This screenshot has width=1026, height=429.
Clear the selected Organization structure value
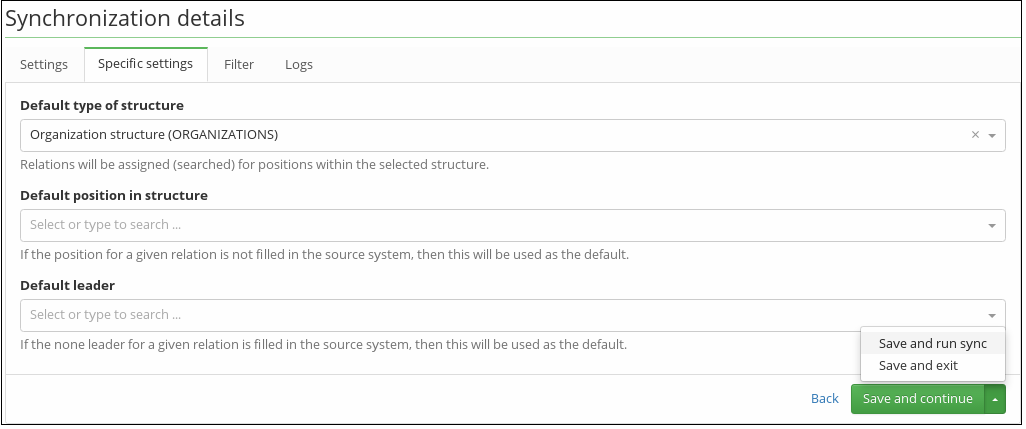tap(975, 135)
